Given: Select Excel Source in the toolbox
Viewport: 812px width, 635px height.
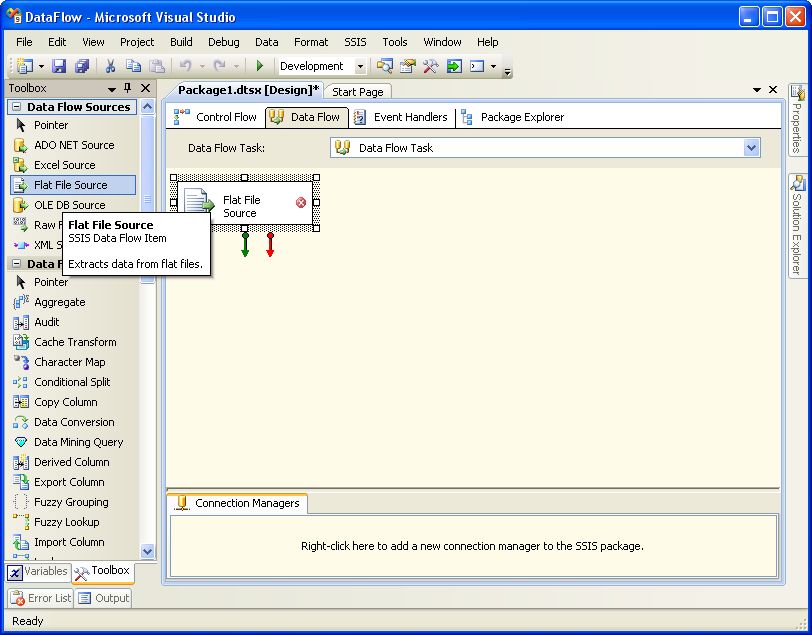Looking at the screenshot, I should click(x=64, y=165).
